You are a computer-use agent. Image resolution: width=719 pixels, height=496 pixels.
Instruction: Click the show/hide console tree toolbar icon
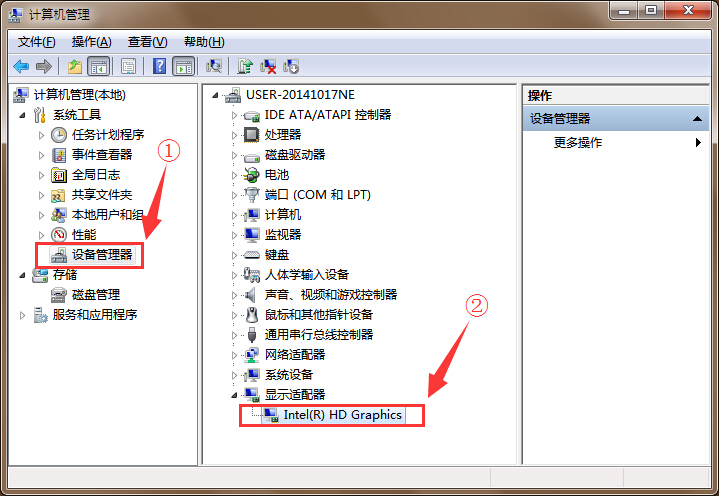pos(99,66)
